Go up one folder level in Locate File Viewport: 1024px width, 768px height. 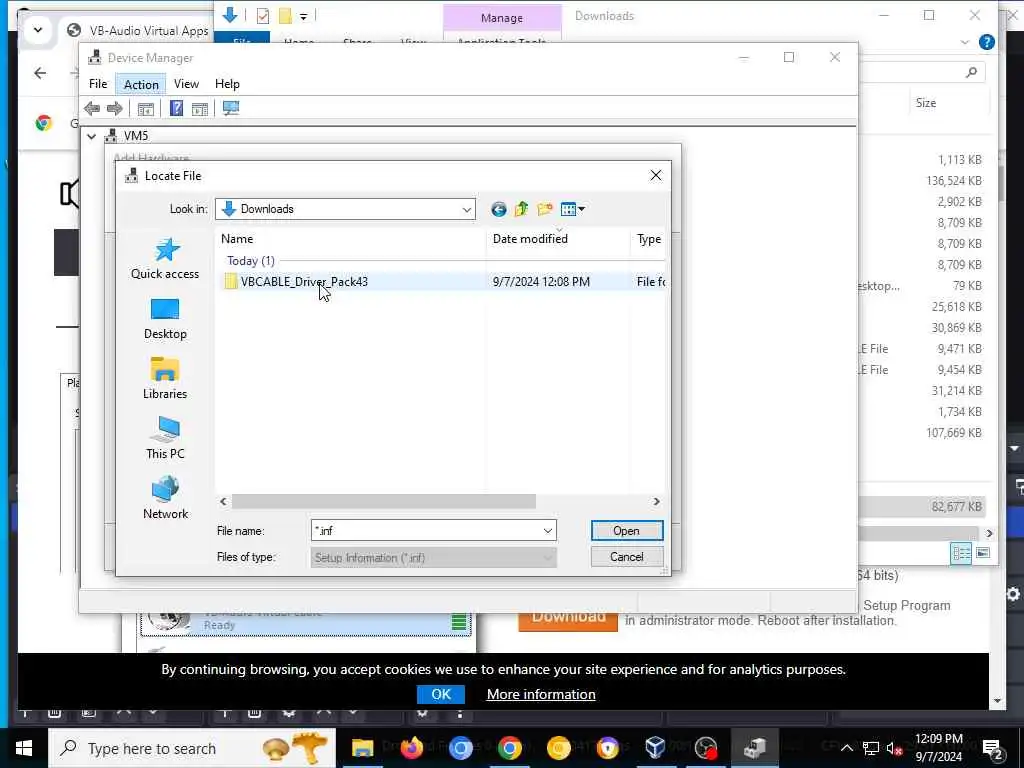tap(521, 209)
